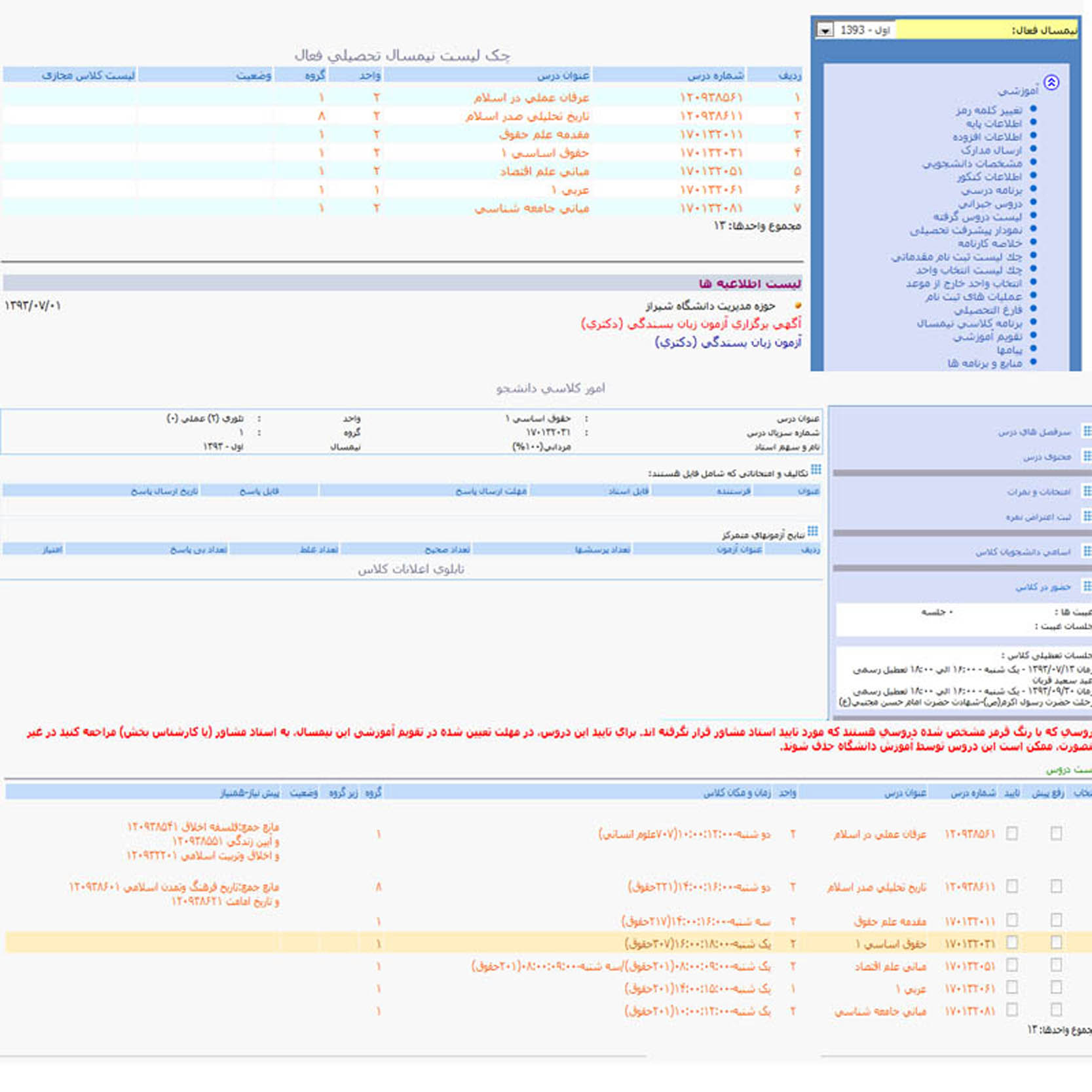Open برنامه درسی in sidebar menu
Screen dimensions: 1092x1092
[x=992, y=190]
